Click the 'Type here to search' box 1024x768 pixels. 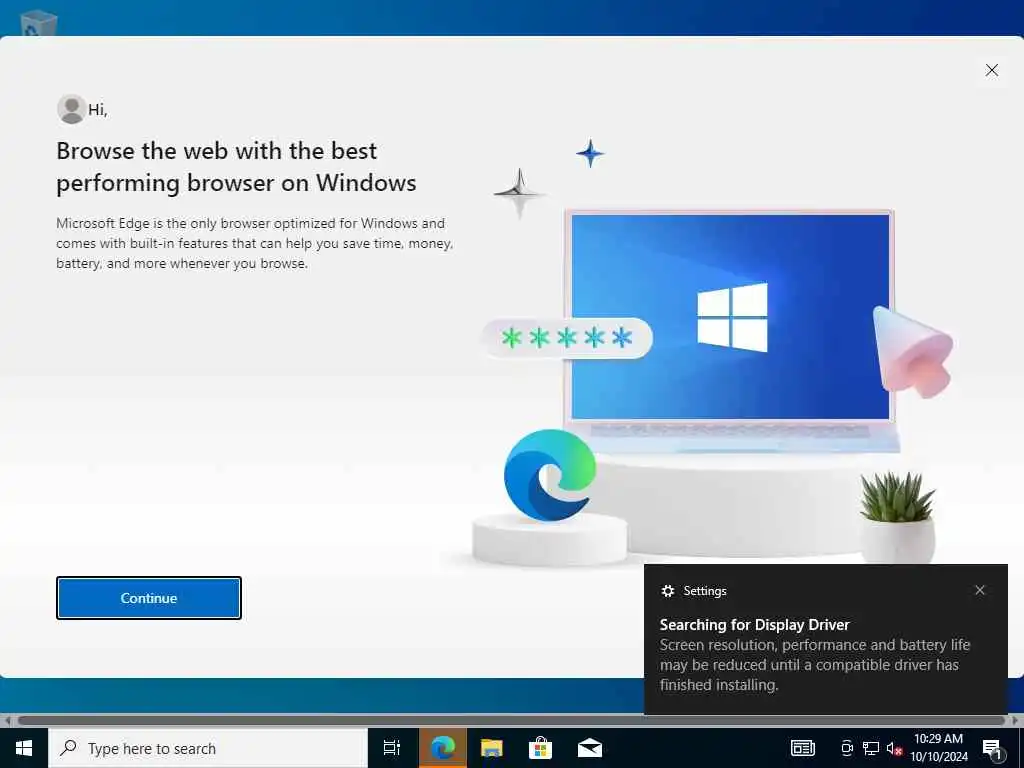point(208,748)
